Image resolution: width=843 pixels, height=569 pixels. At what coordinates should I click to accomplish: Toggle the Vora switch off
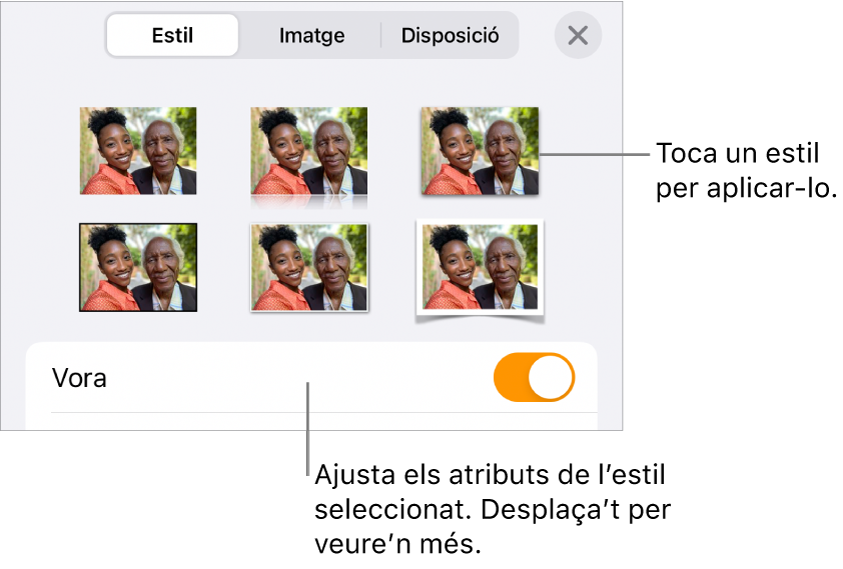point(534,377)
